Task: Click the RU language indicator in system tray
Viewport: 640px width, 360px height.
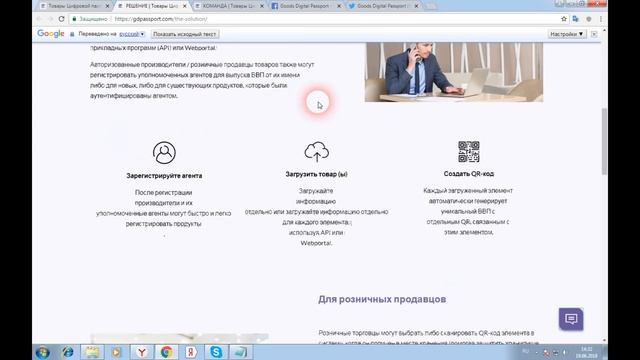Action: click(525, 352)
